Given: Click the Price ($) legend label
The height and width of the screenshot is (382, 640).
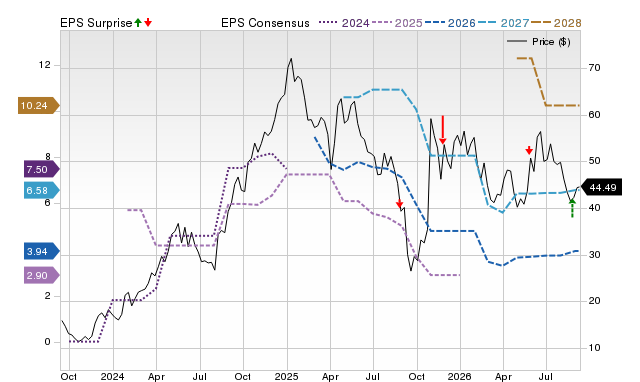Looking at the screenshot, I should tap(551, 42).
